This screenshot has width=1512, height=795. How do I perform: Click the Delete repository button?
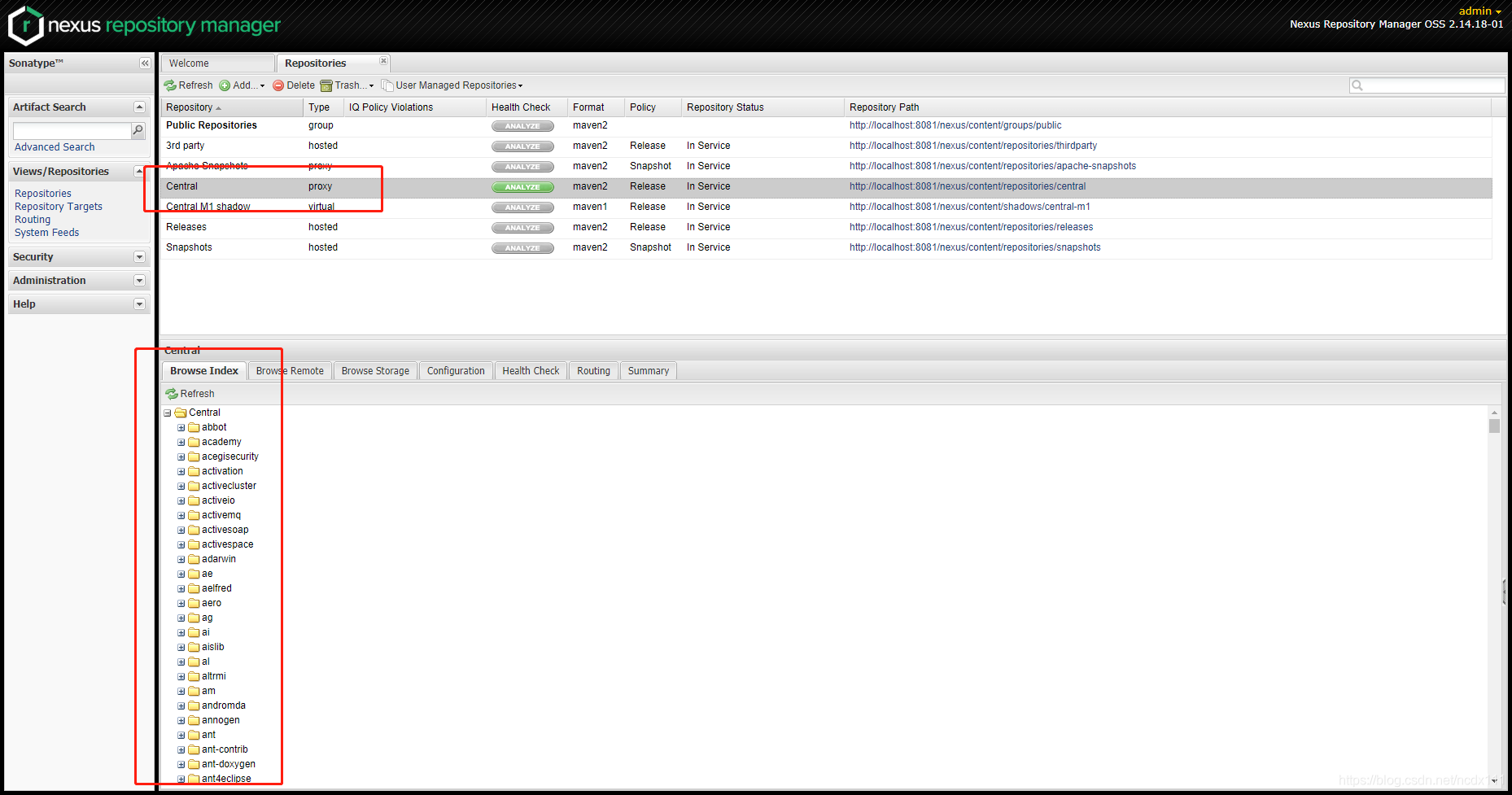(294, 85)
